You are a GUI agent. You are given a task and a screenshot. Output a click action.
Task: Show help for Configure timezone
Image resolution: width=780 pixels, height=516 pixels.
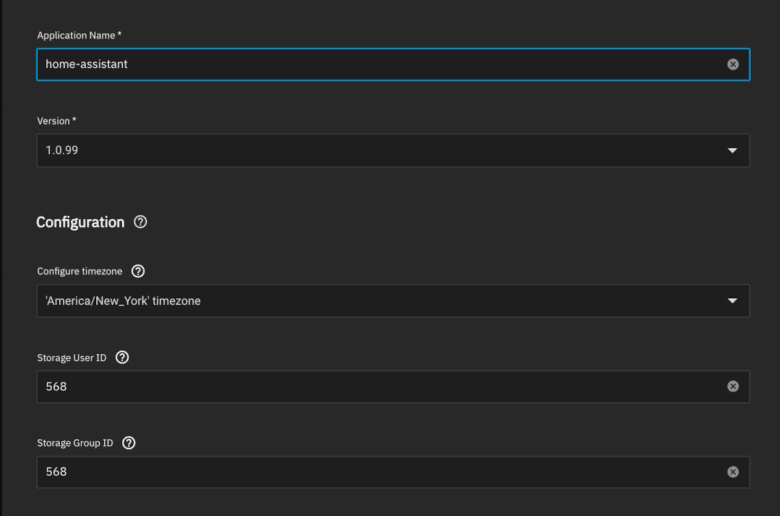click(138, 271)
